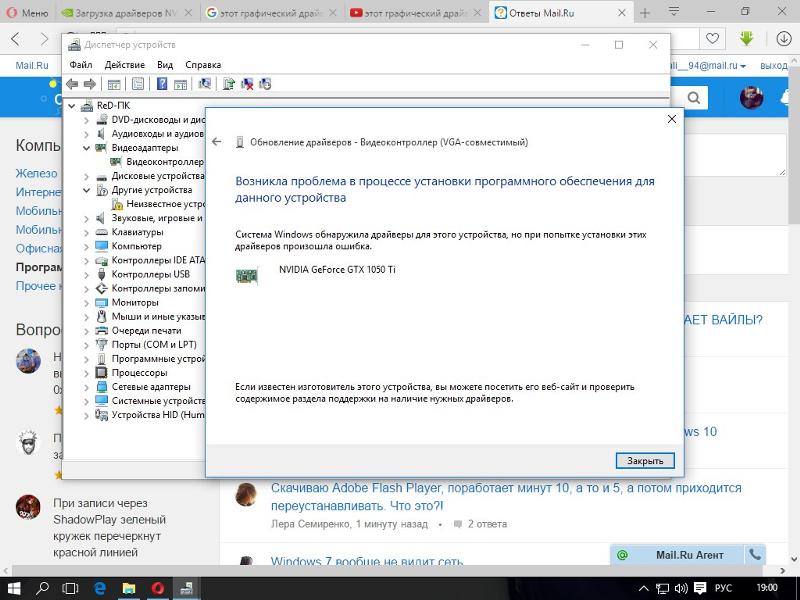Screen dimensions: 800x600
Task: Open the Файл menu
Action: tap(81, 65)
